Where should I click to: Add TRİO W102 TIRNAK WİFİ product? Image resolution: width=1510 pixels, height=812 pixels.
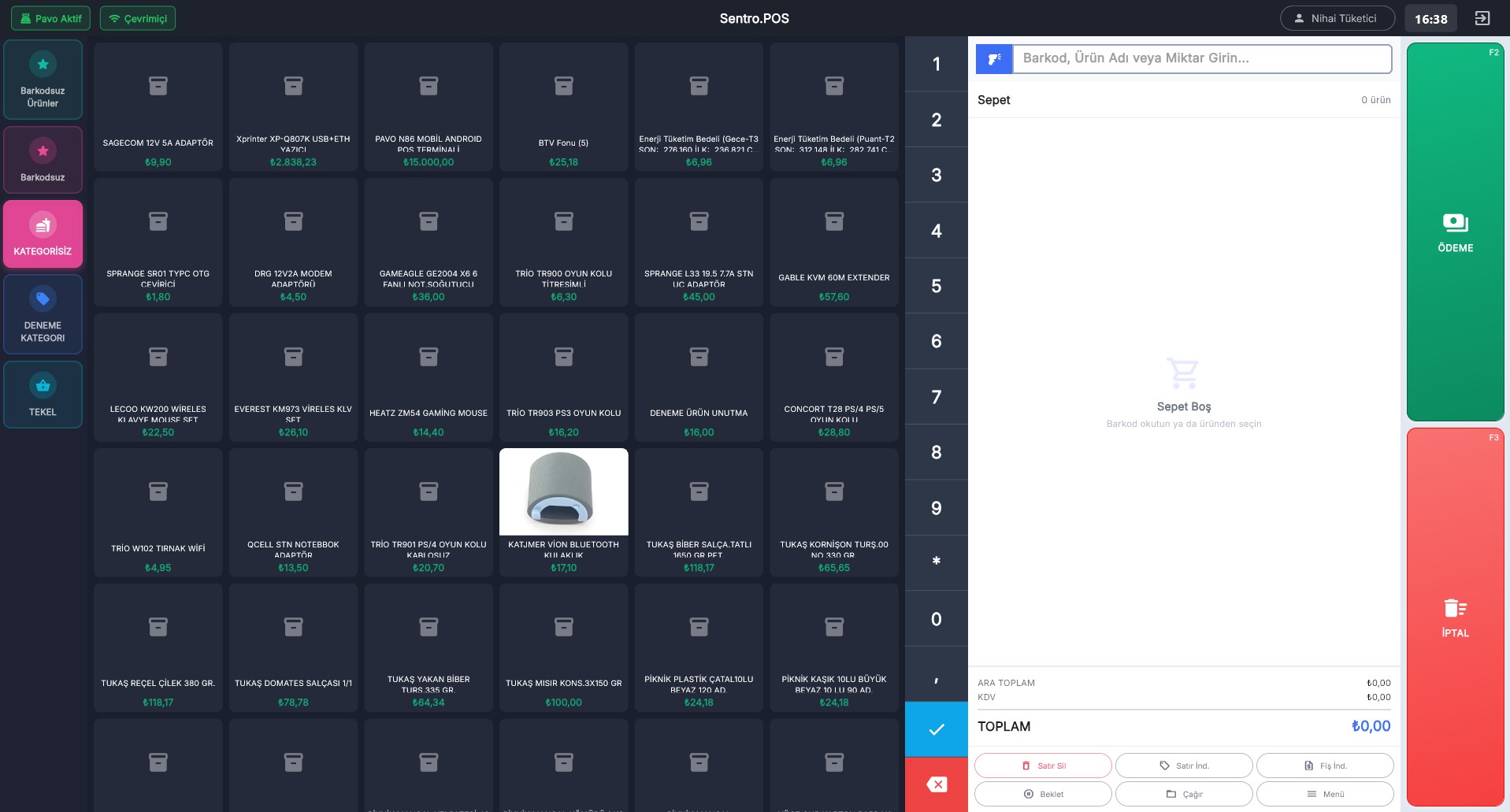coord(158,513)
